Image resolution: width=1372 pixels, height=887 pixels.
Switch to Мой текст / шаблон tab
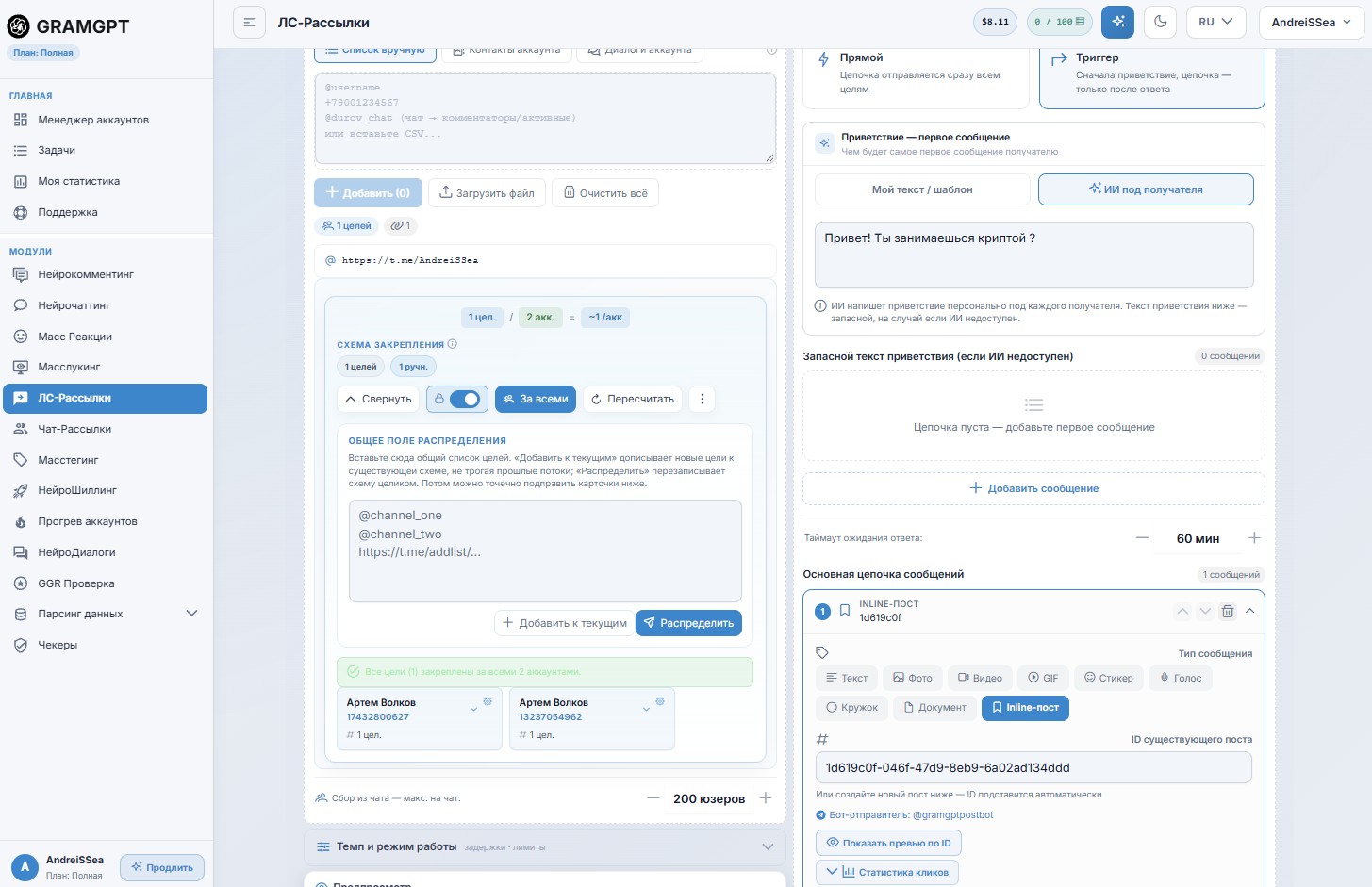pyautogui.click(x=922, y=189)
